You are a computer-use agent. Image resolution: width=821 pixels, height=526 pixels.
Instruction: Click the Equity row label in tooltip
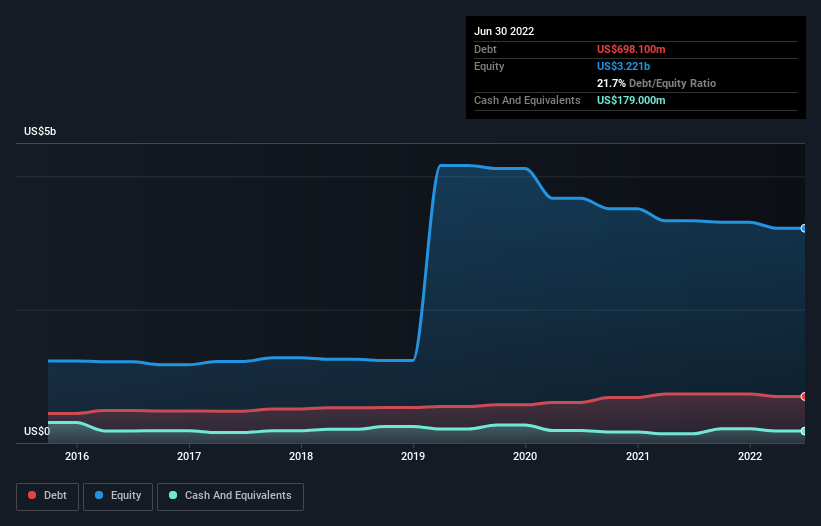pos(489,66)
